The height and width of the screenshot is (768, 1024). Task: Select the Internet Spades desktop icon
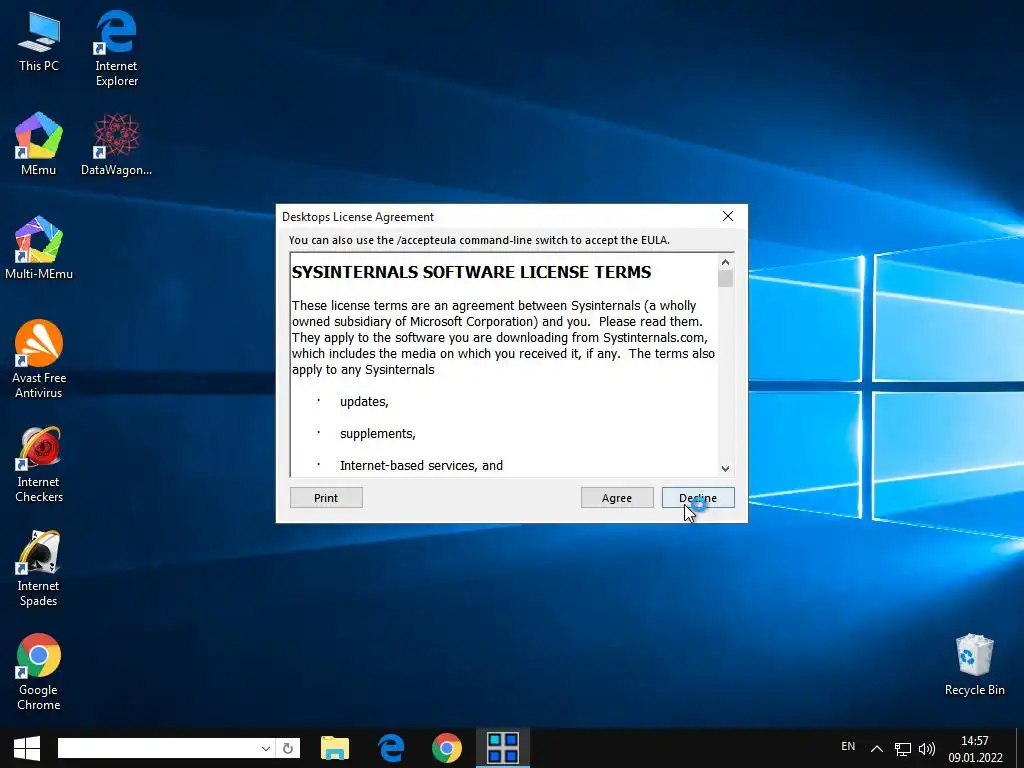tap(39, 568)
